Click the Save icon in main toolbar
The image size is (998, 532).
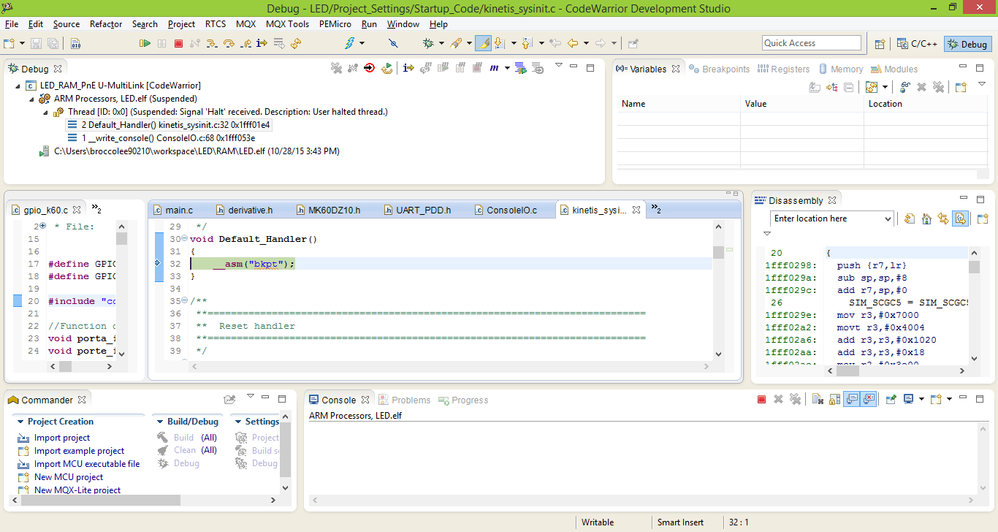click(x=36, y=43)
